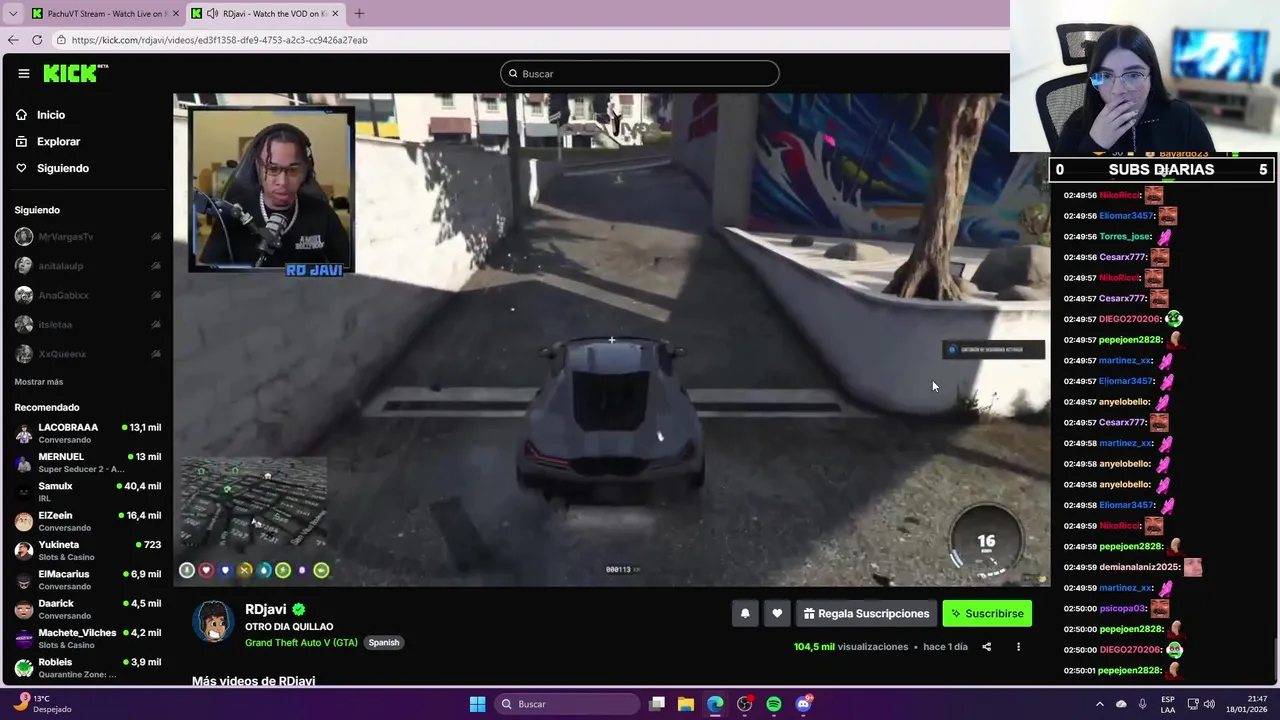
Task: Open recommended channel LACOBRAAA
Action: (87, 433)
